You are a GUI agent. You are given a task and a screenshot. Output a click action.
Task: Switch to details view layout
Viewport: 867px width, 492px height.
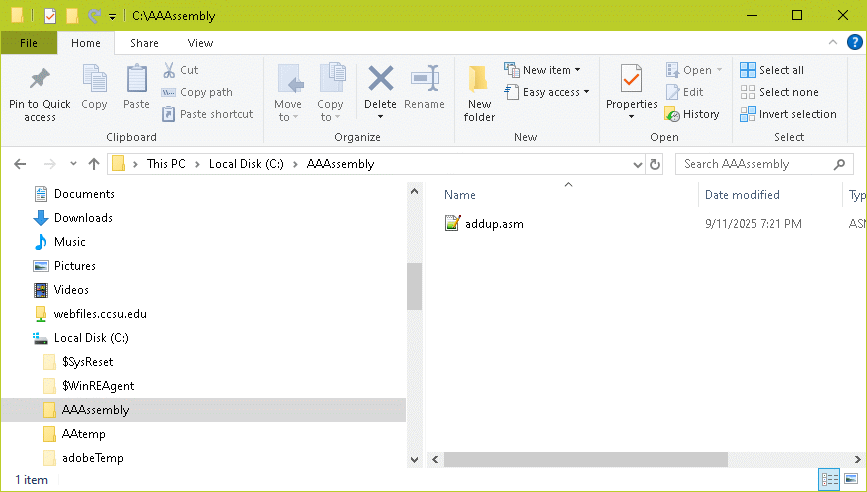[x=829, y=480]
